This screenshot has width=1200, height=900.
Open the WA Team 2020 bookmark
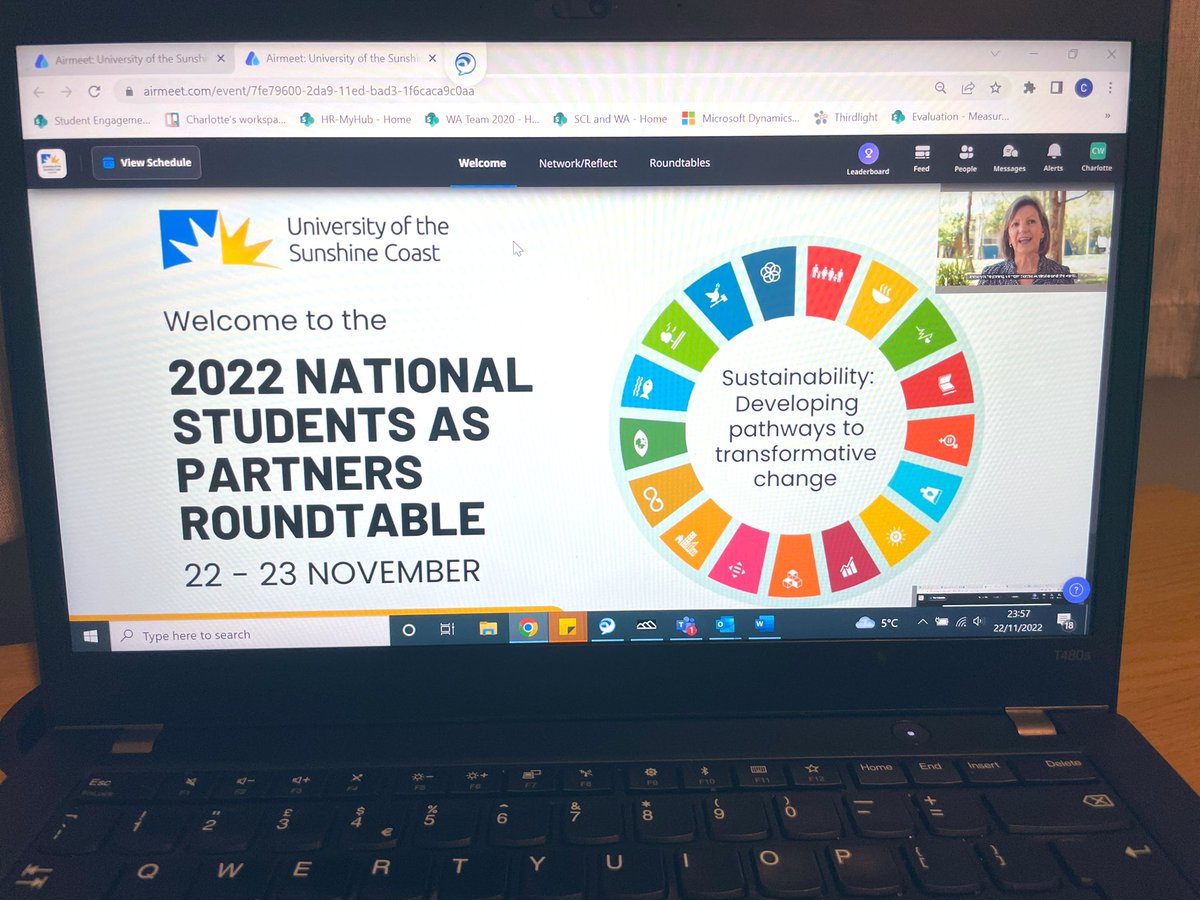point(482,119)
